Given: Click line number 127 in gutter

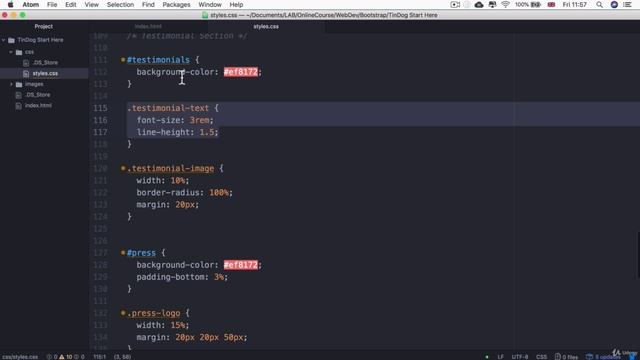Looking at the screenshot, I should (100, 253).
